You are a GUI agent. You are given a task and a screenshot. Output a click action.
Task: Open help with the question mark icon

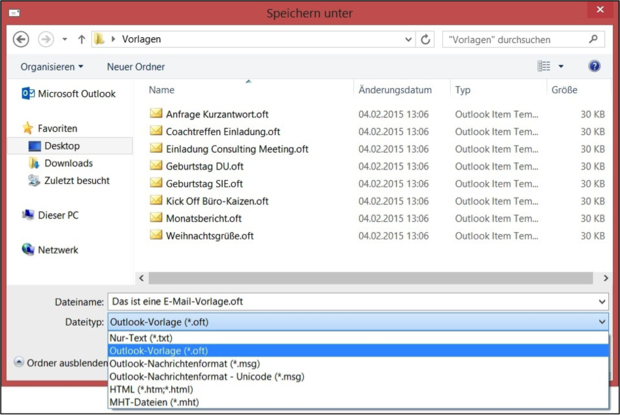[594, 66]
